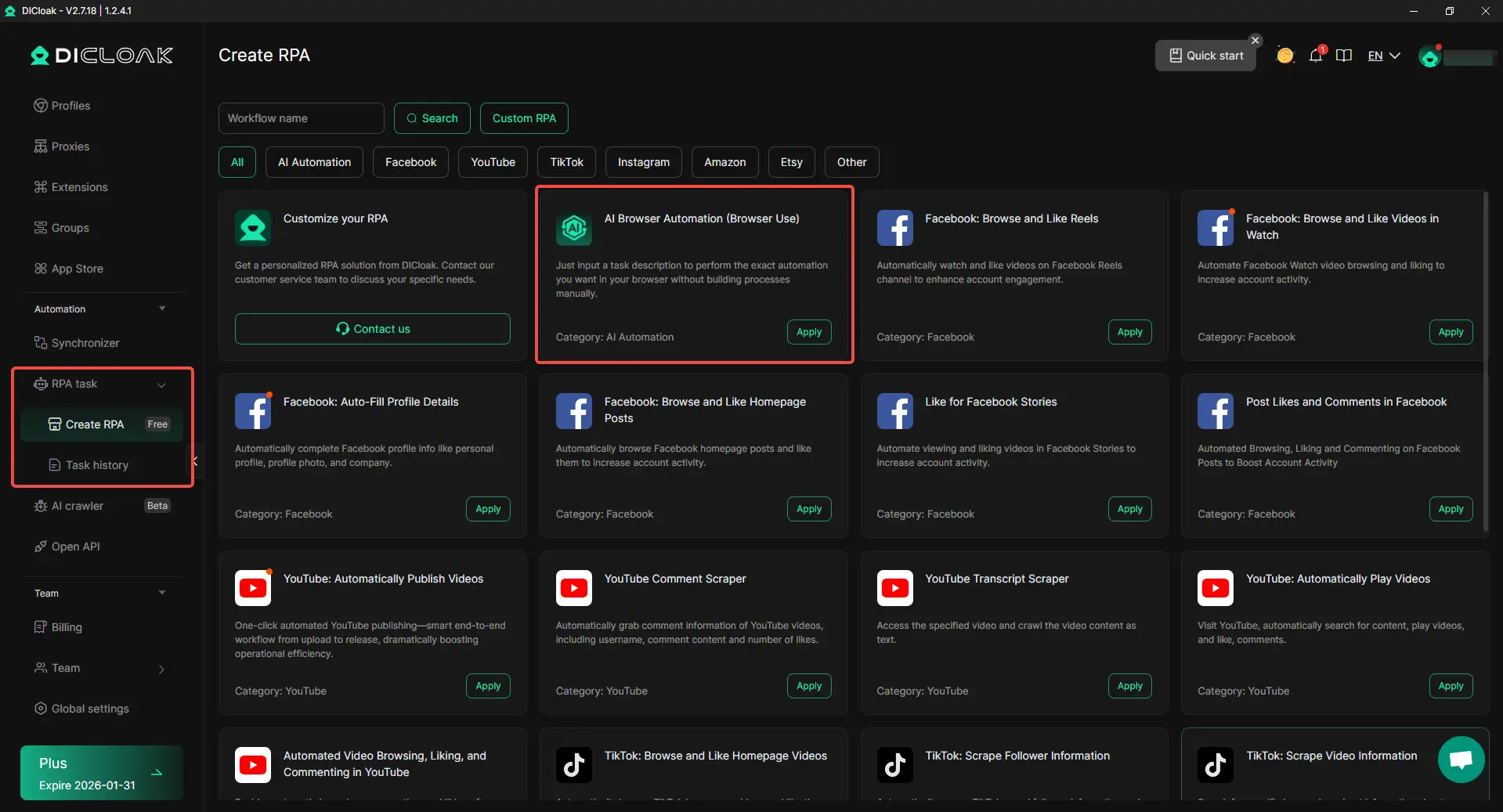Viewport: 1503px width, 812px height.
Task: Click the YouTube Comment Scraper icon
Action: pyautogui.click(x=574, y=588)
